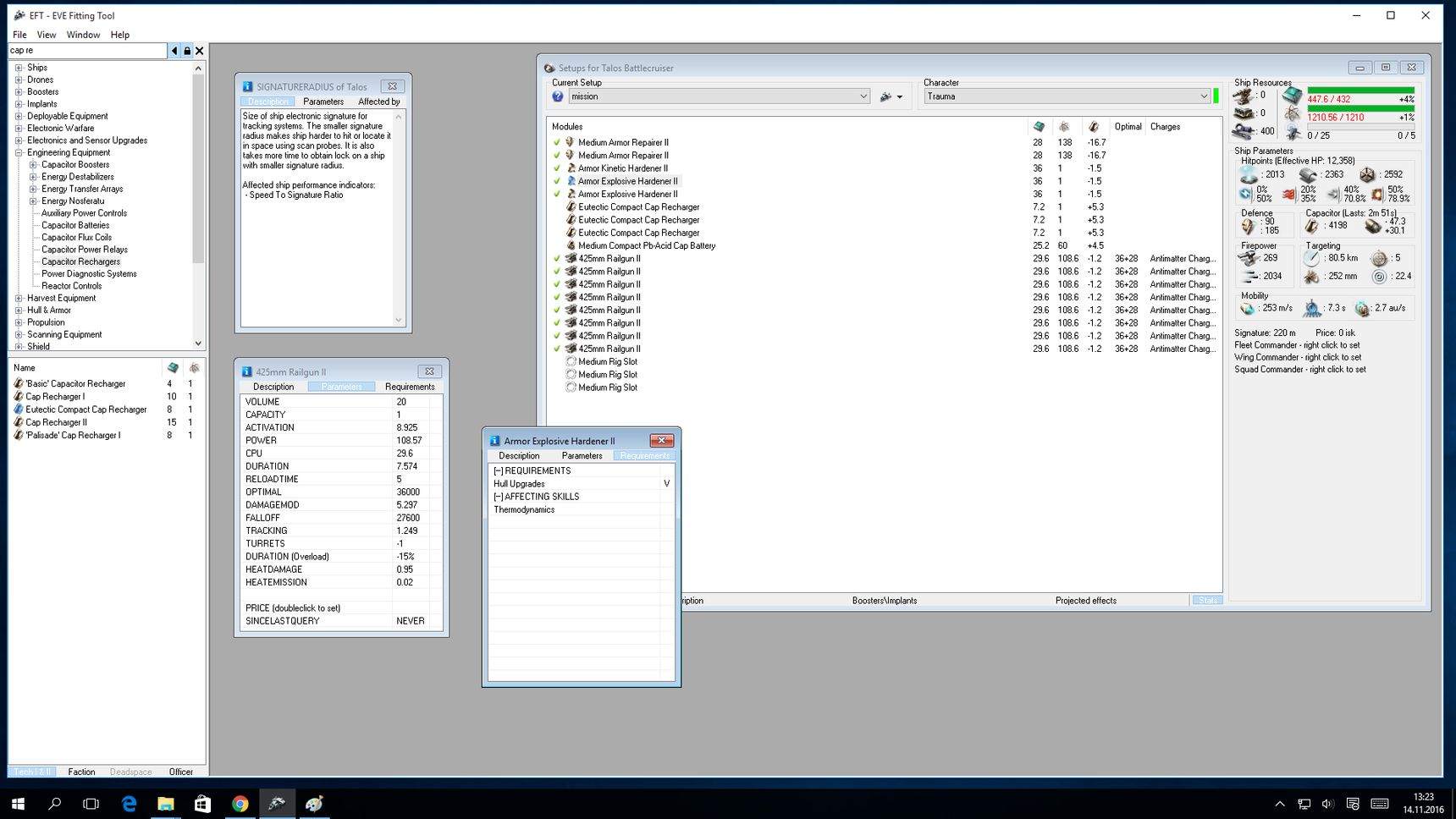
Task: Expand the Capacitor Boosters subcategory
Action: pyautogui.click(x=33, y=165)
